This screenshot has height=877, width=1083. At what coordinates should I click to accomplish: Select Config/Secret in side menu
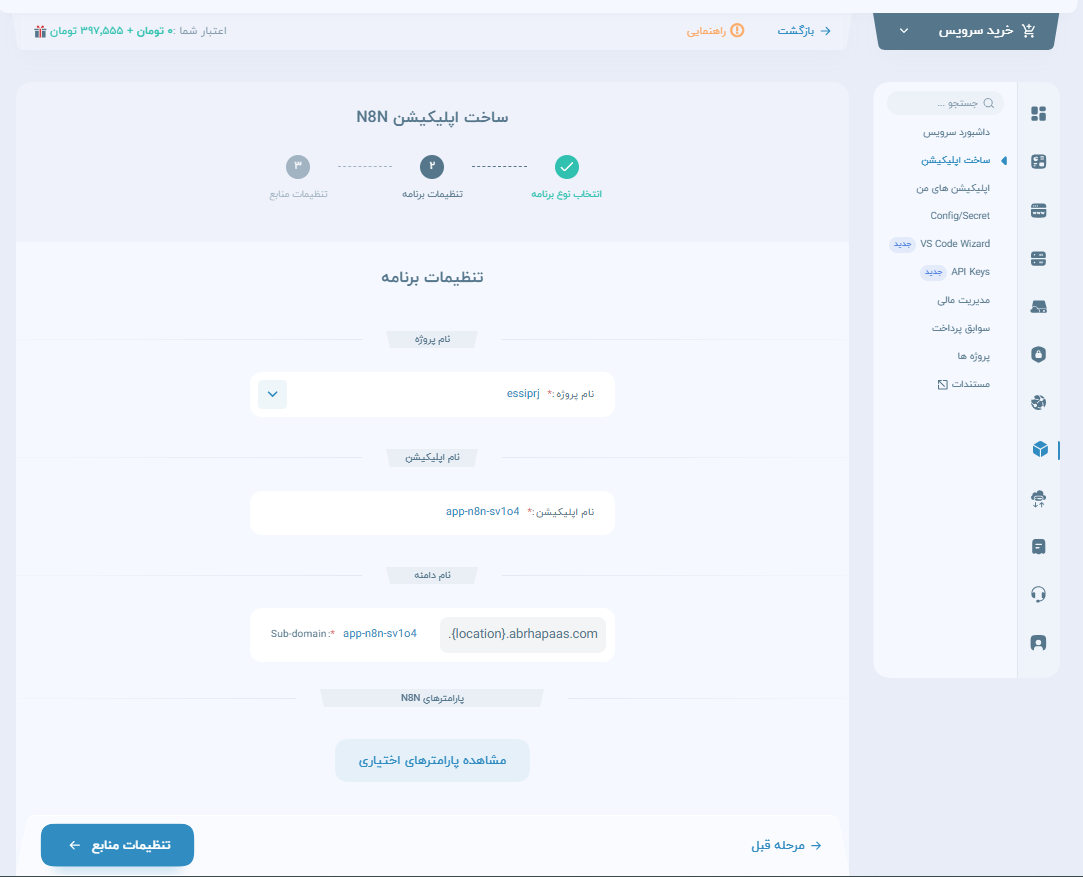click(x=959, y=216)
